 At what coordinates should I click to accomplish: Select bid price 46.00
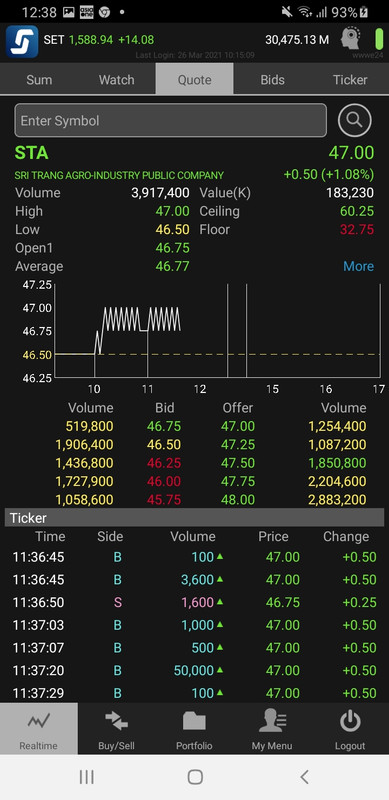(x=164, y=481)
